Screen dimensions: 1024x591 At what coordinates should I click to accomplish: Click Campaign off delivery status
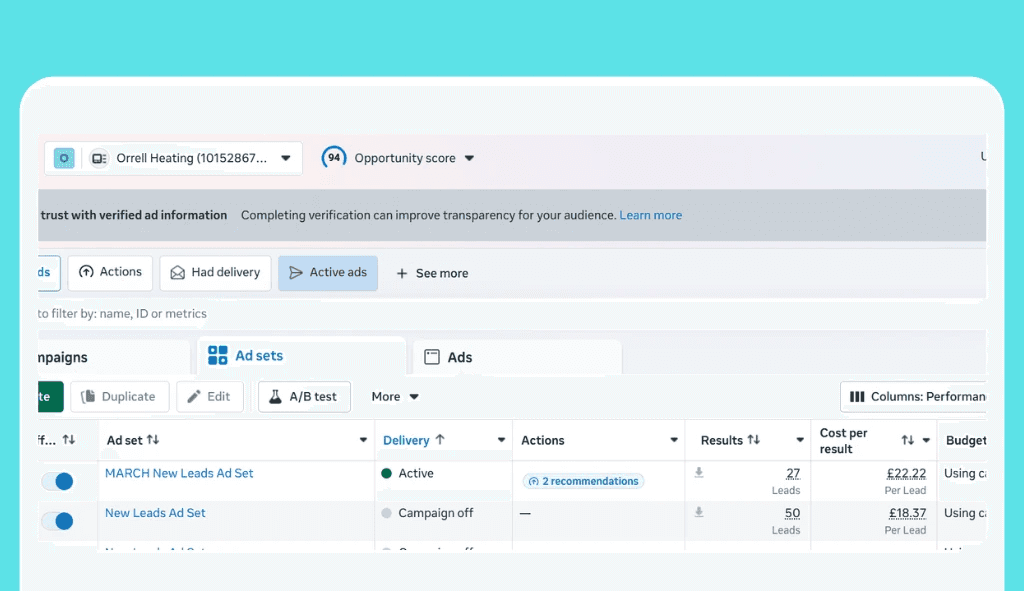pyautogui.click(x=436, y=513)
